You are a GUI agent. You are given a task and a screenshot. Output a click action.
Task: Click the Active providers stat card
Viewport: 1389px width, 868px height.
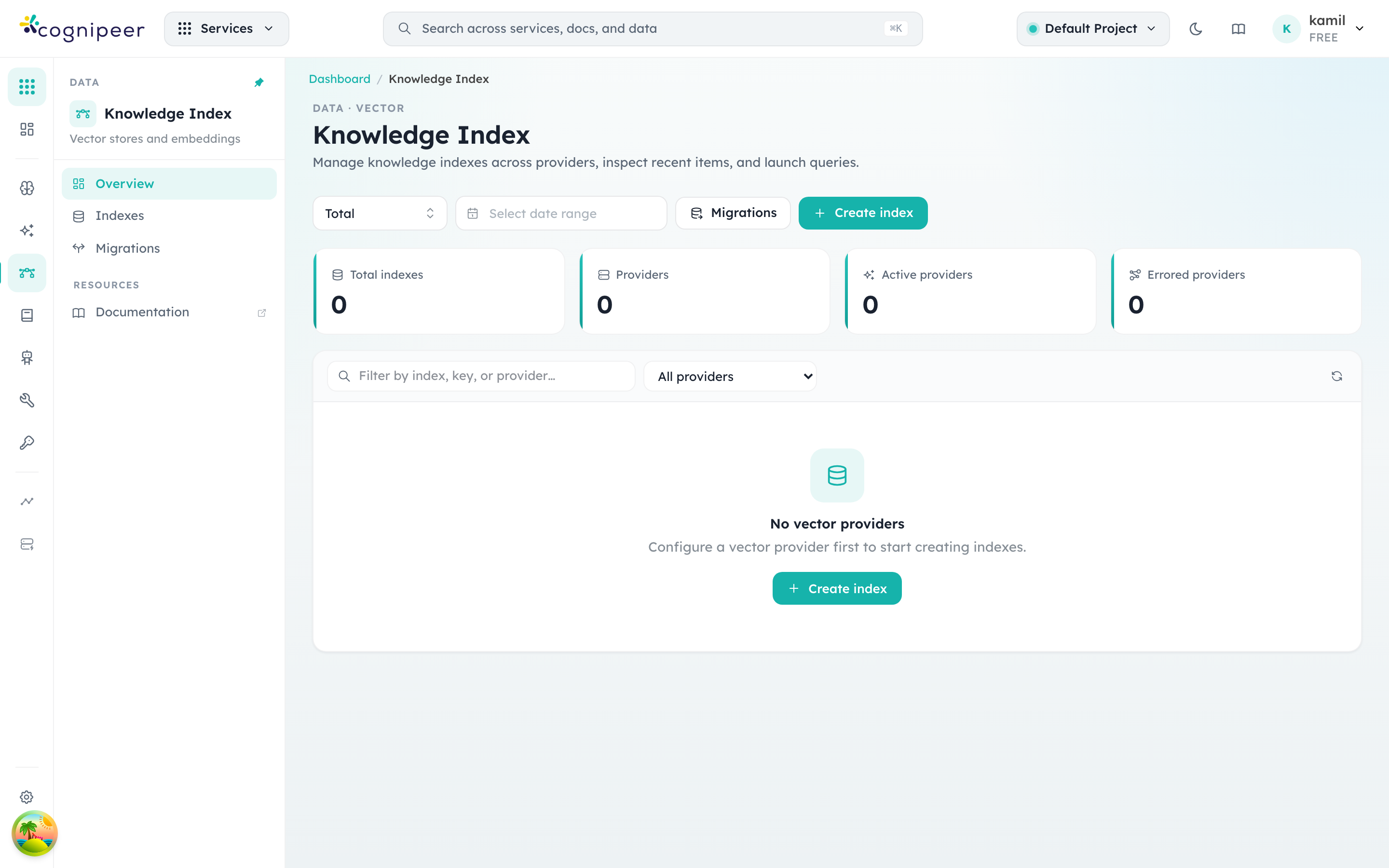(970, 291)
